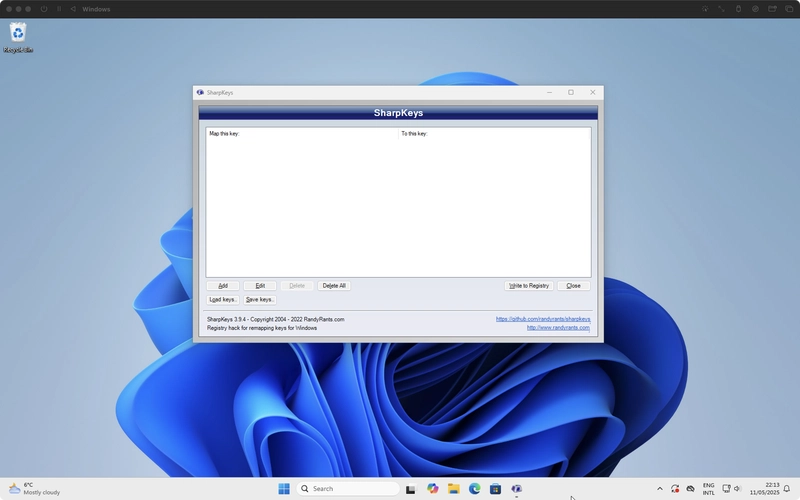Open the notifications bell icon

click(787, 489)
